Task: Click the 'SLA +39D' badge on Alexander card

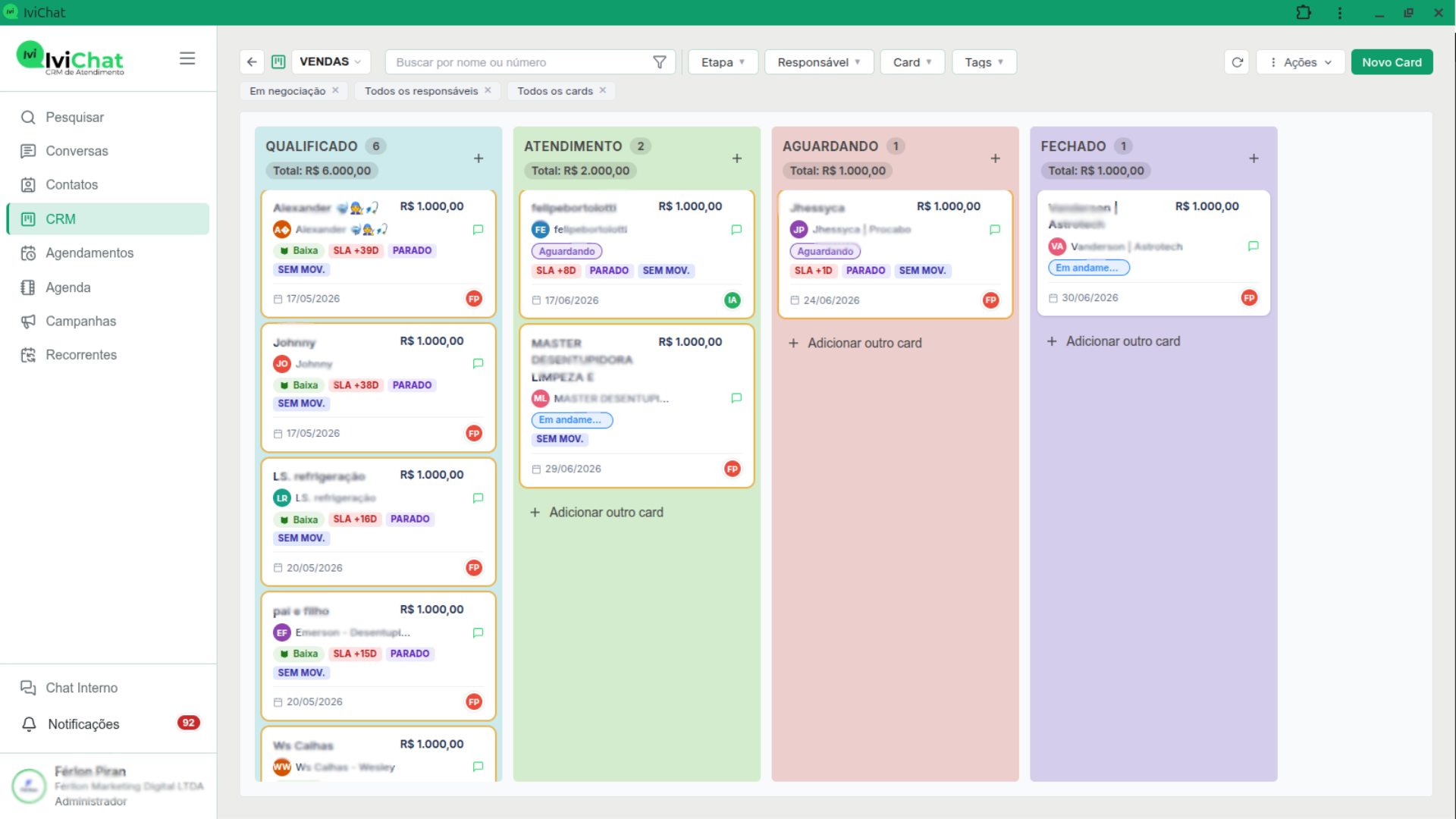Action: [356, 250]
